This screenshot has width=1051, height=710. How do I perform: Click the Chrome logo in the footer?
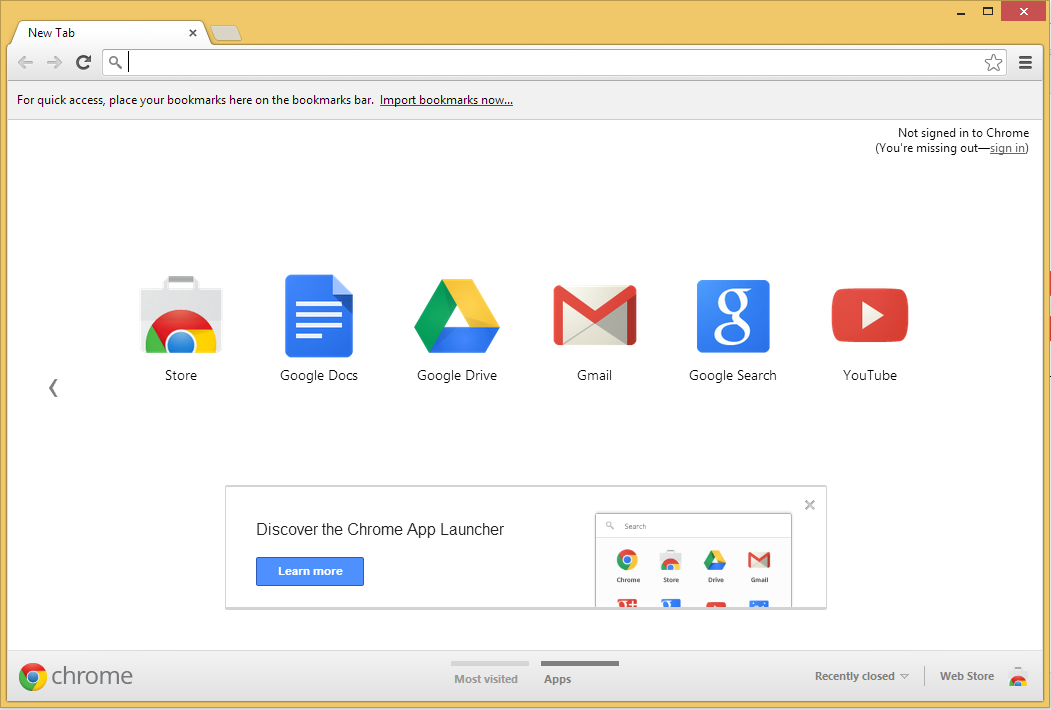click(x=75, y=676)
